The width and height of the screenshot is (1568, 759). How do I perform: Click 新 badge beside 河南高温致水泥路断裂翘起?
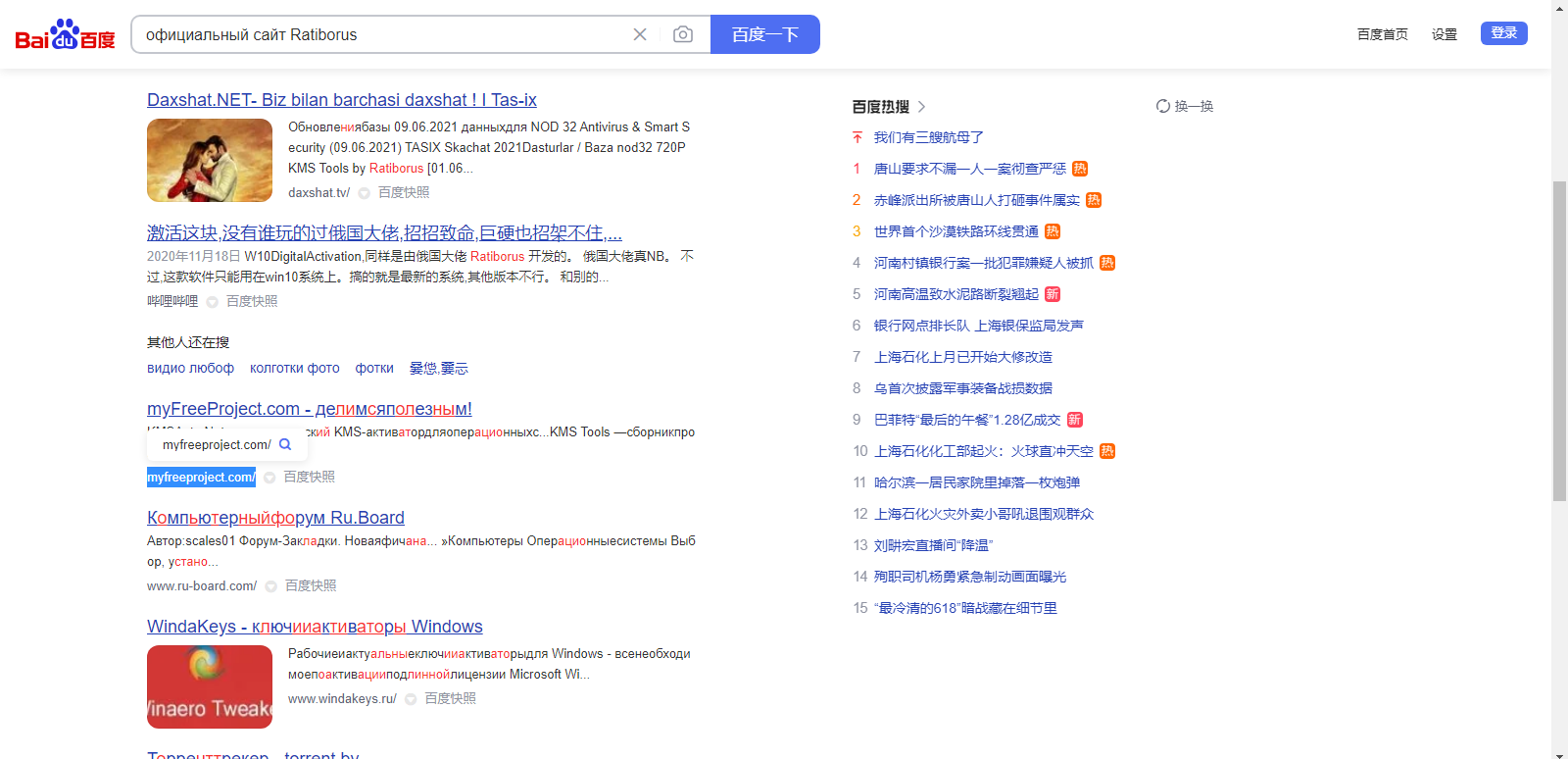(1053, 294)
